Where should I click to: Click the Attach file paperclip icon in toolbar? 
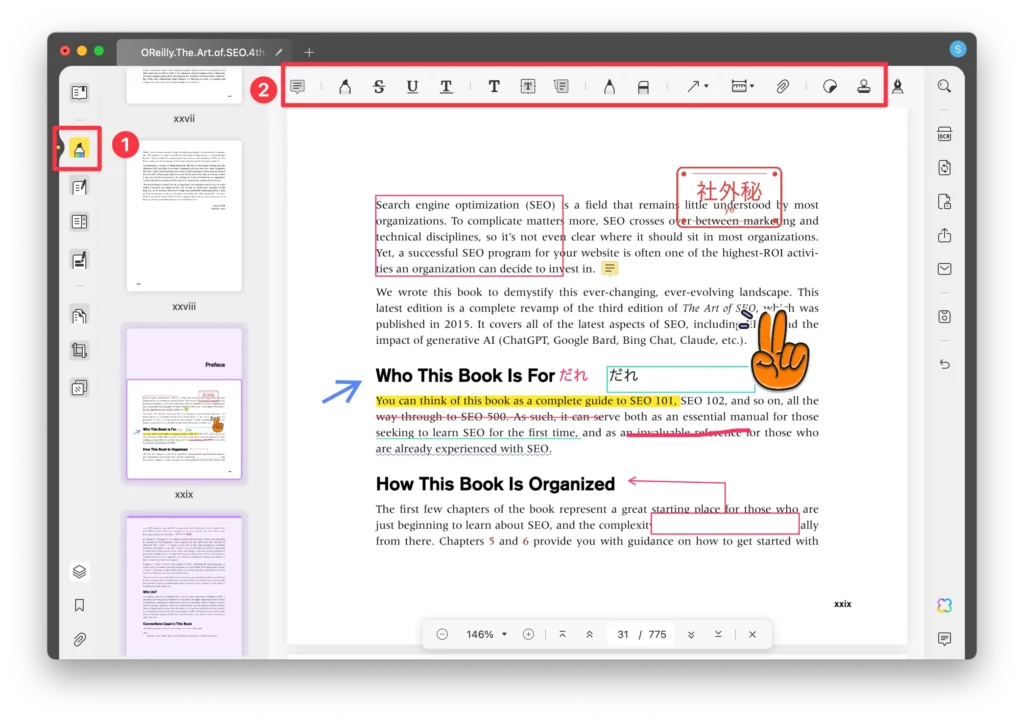(783, 87)
